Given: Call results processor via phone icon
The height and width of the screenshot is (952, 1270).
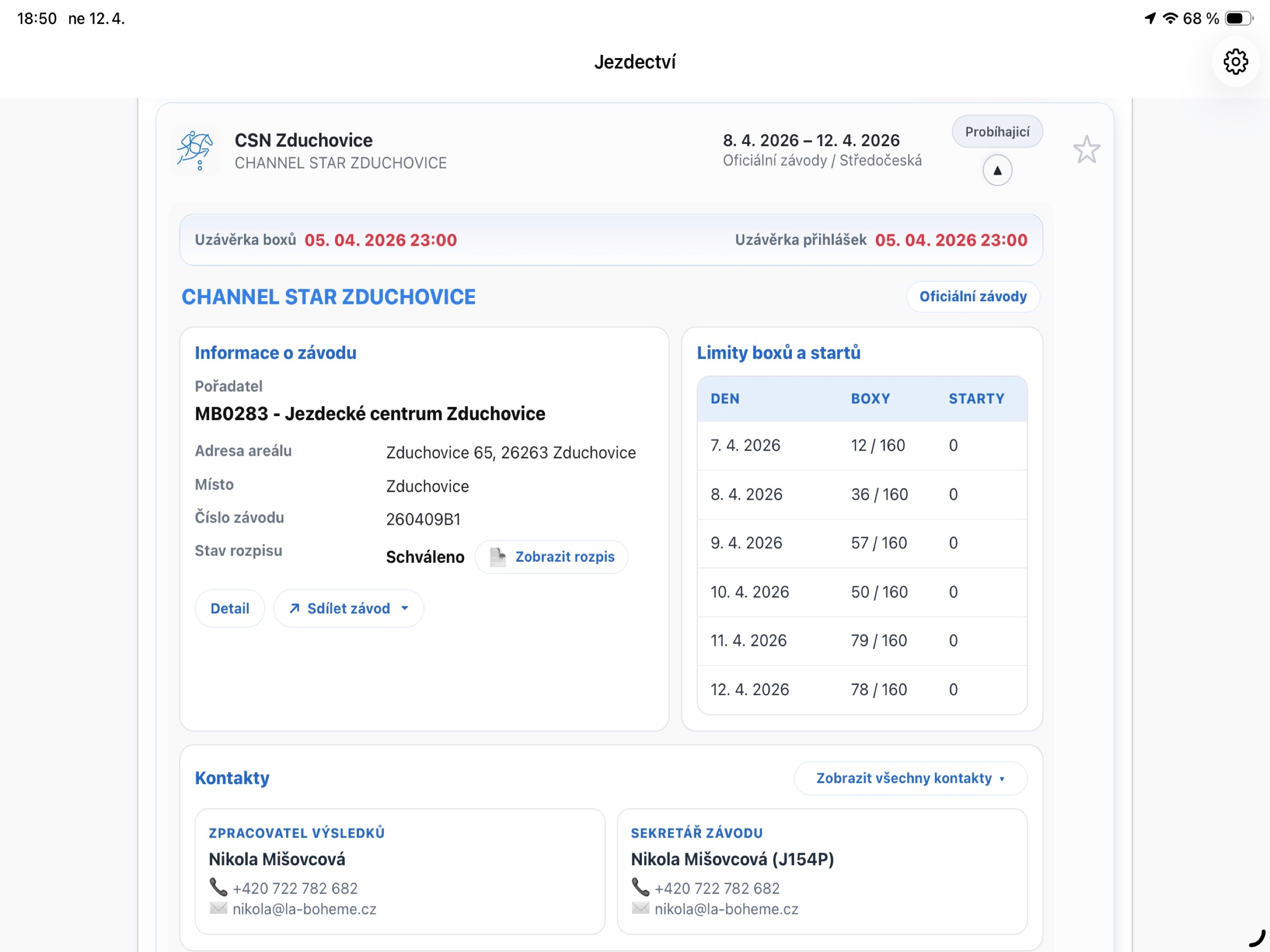Looking at the screenshot, I should pyautogui.click(x=218, y=887).
